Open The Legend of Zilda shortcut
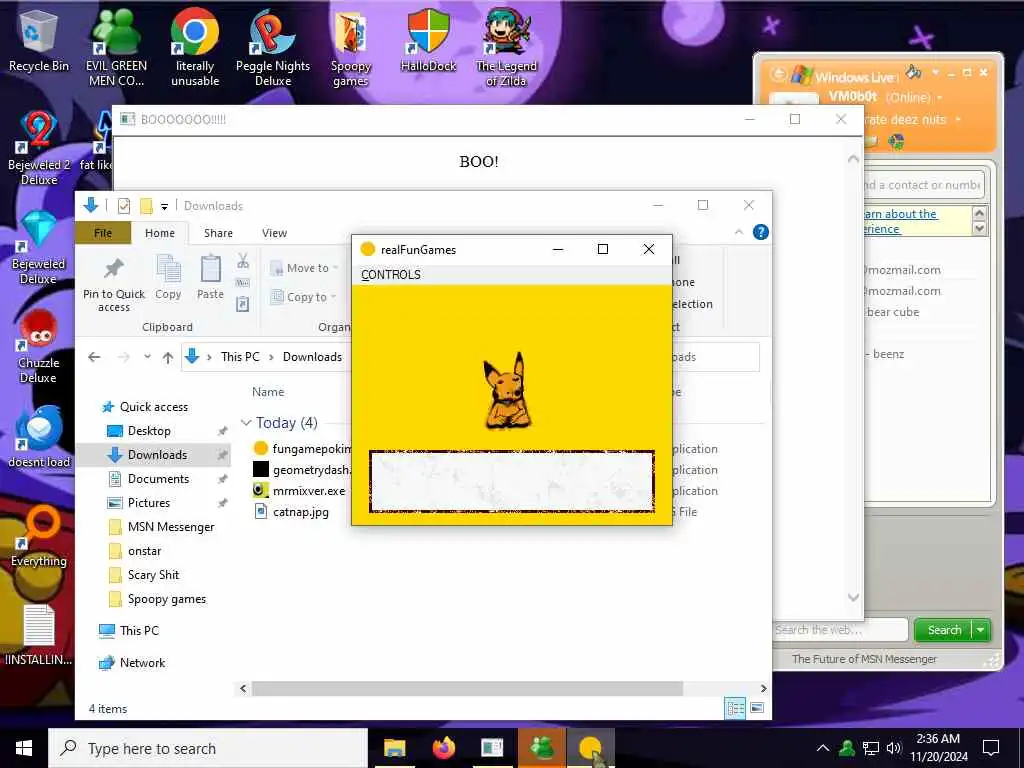The height and width of the screenshot is (768, 1024). click(506, 47)
